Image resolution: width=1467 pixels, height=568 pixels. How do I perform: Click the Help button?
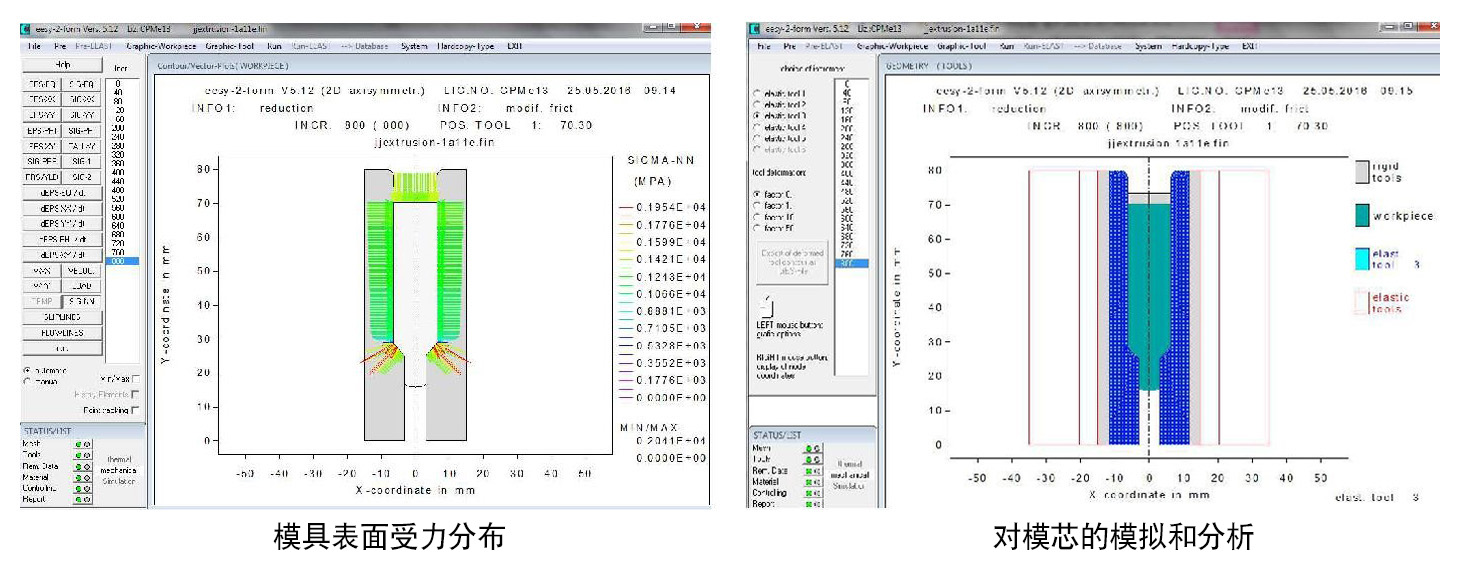[62, 65]
